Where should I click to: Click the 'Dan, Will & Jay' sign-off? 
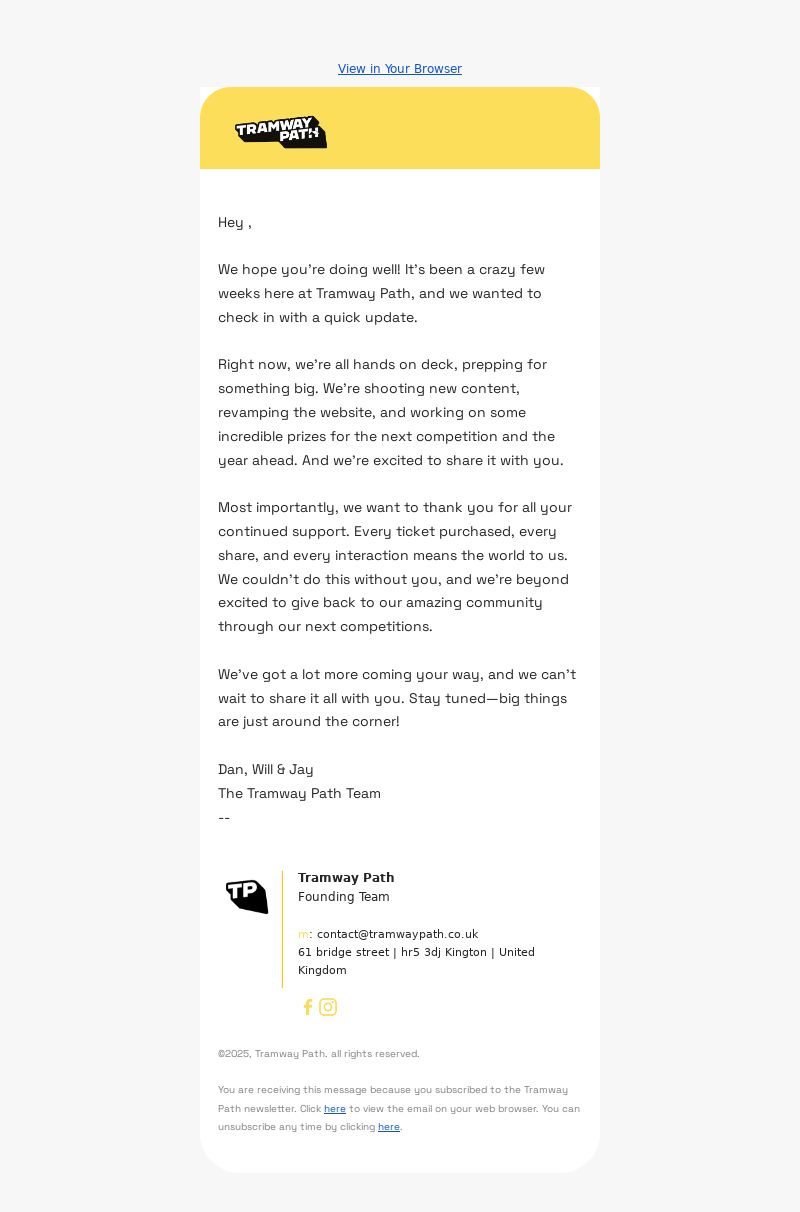[x=266, y=769]
